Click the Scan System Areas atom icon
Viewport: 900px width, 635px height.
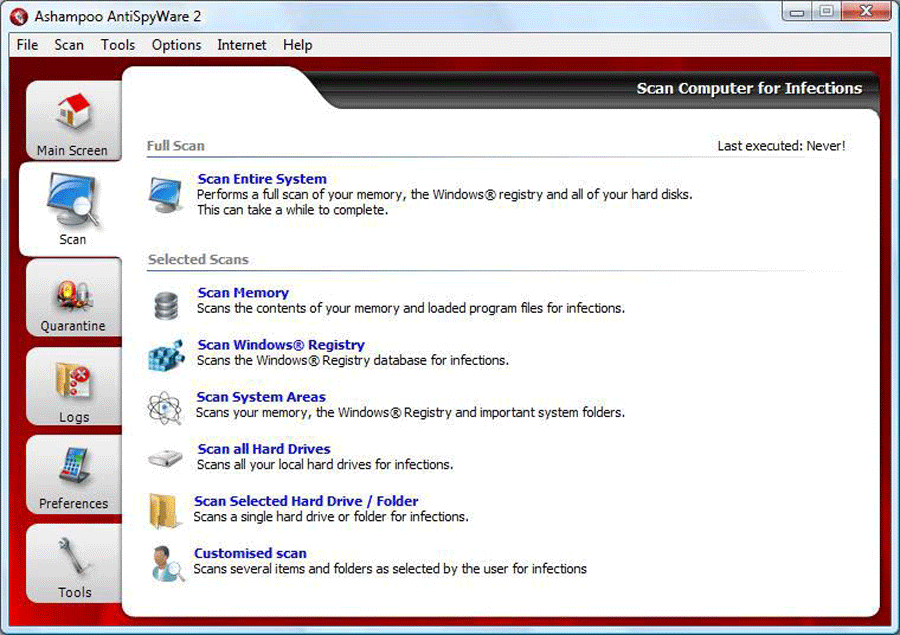[x=165, y=408]
